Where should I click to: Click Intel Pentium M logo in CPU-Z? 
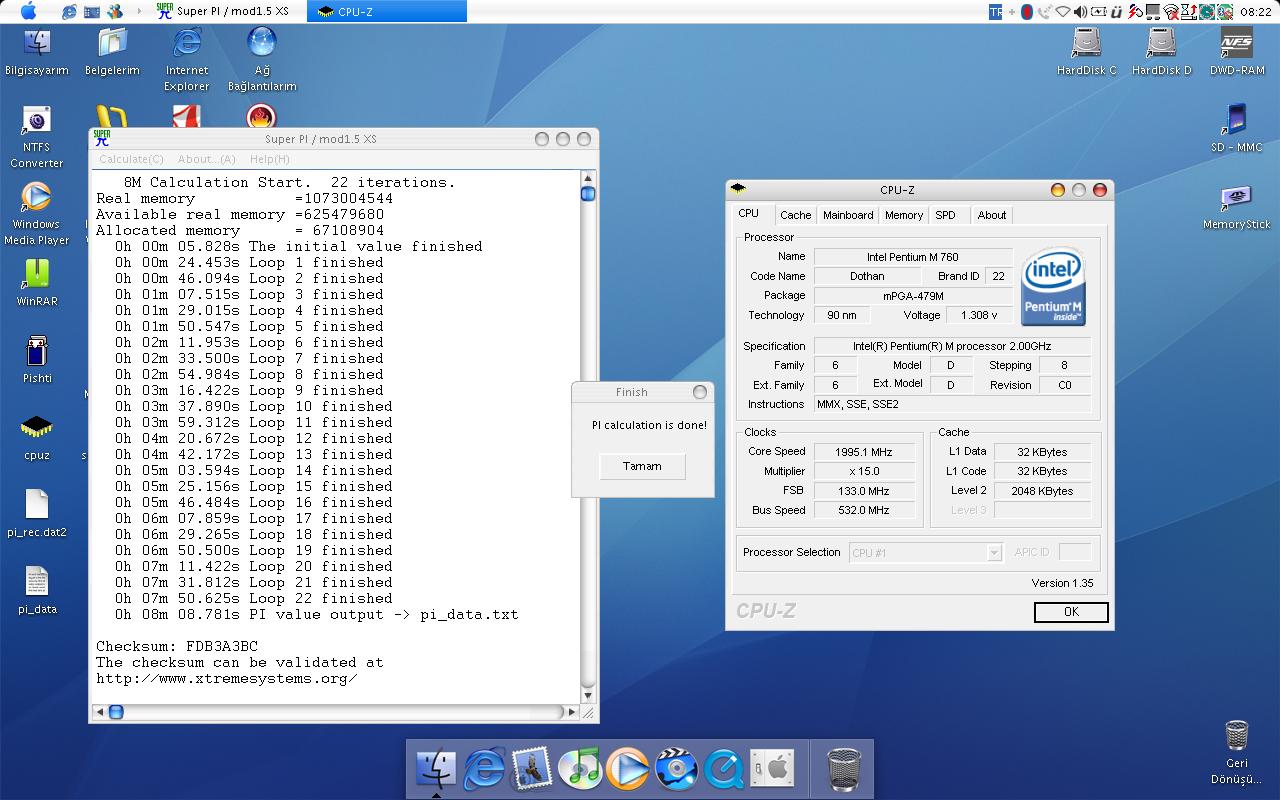[1053, 286]
